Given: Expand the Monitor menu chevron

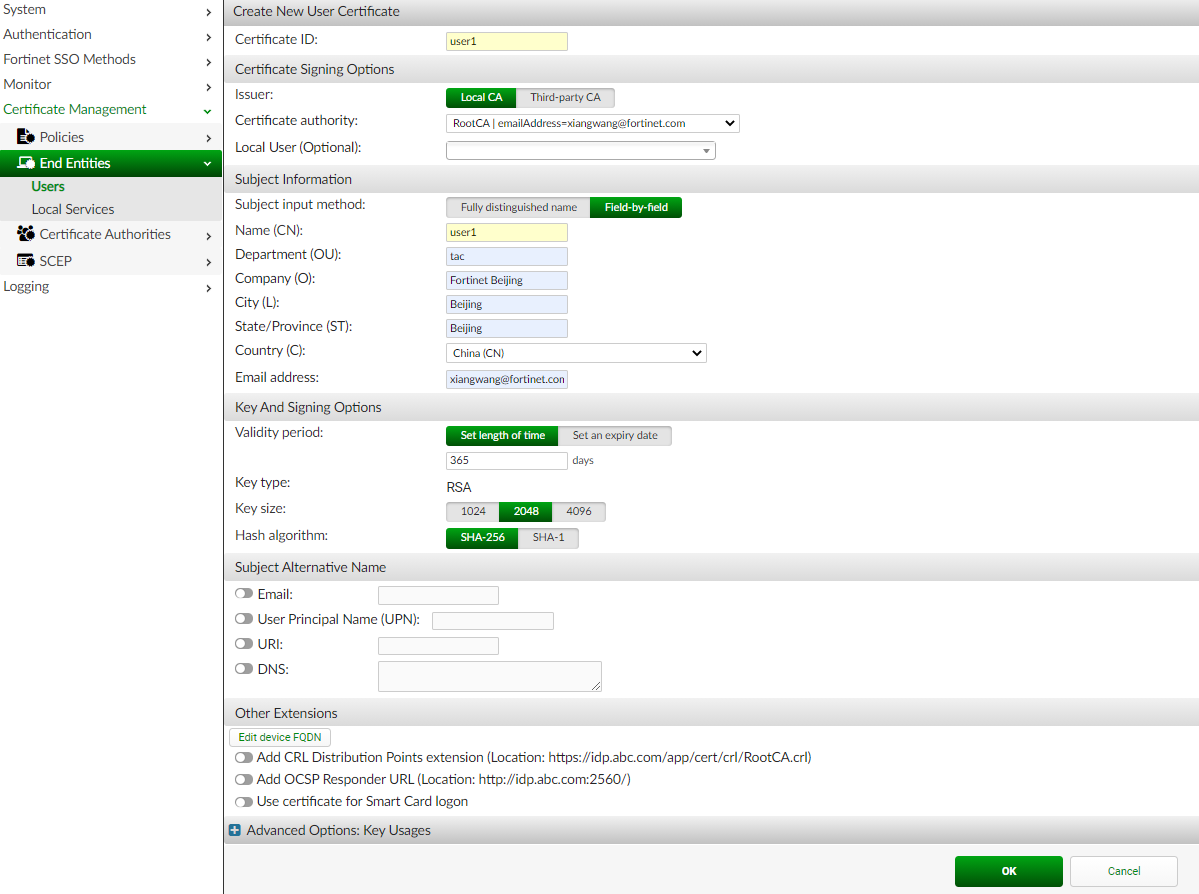Looking at the screenshot, I should [x=208, y=87].
